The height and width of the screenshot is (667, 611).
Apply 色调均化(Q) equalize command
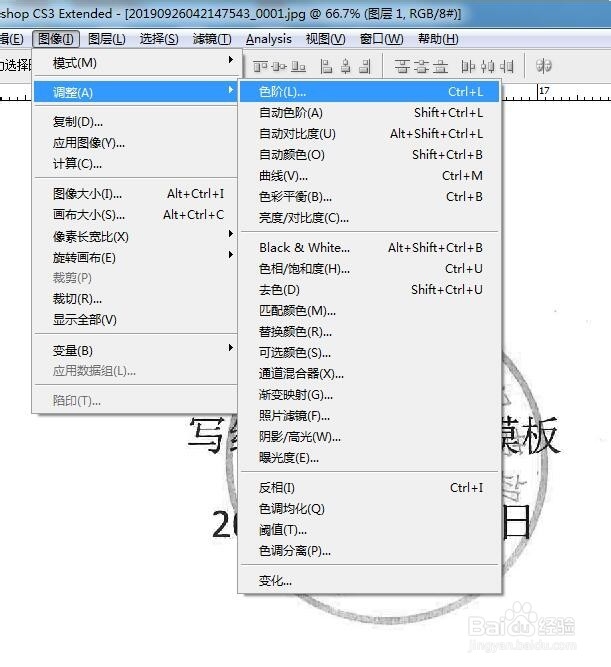click(369, 508)
